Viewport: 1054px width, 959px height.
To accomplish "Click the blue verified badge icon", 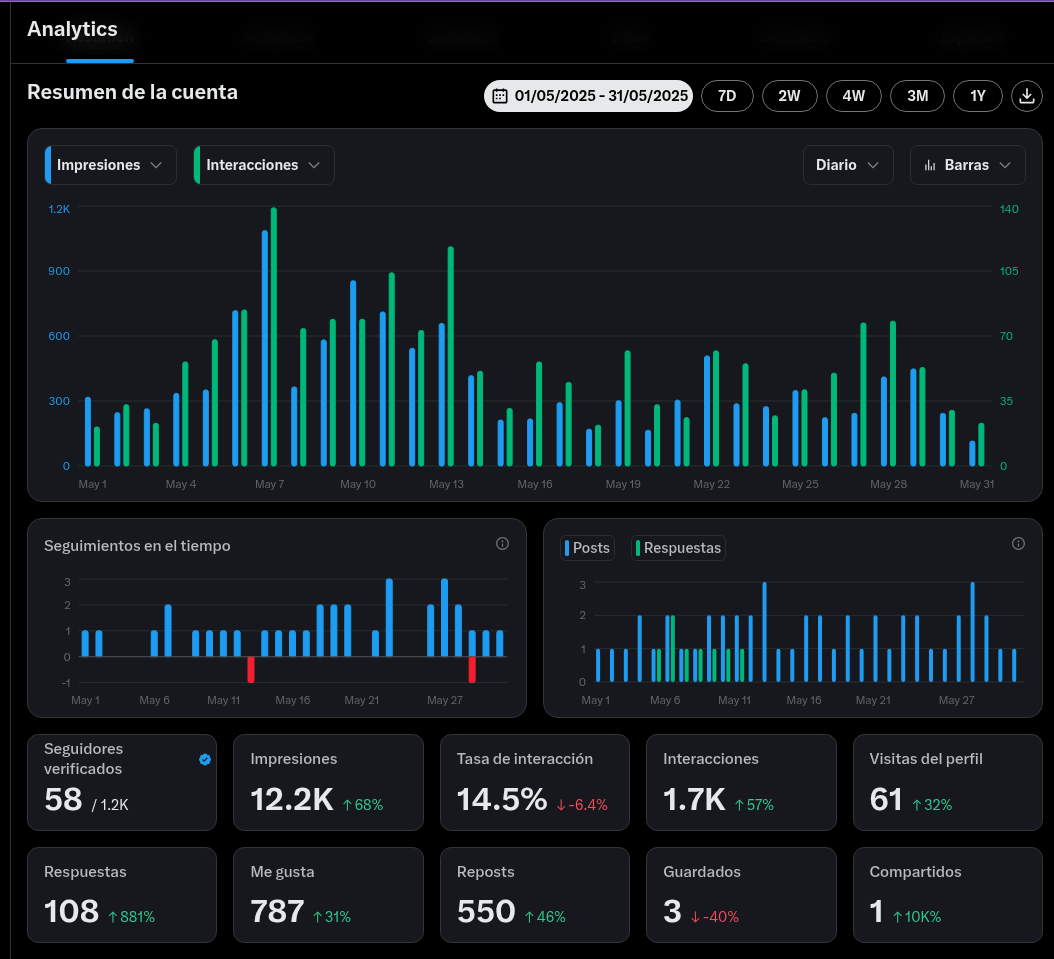I will 205,759.
